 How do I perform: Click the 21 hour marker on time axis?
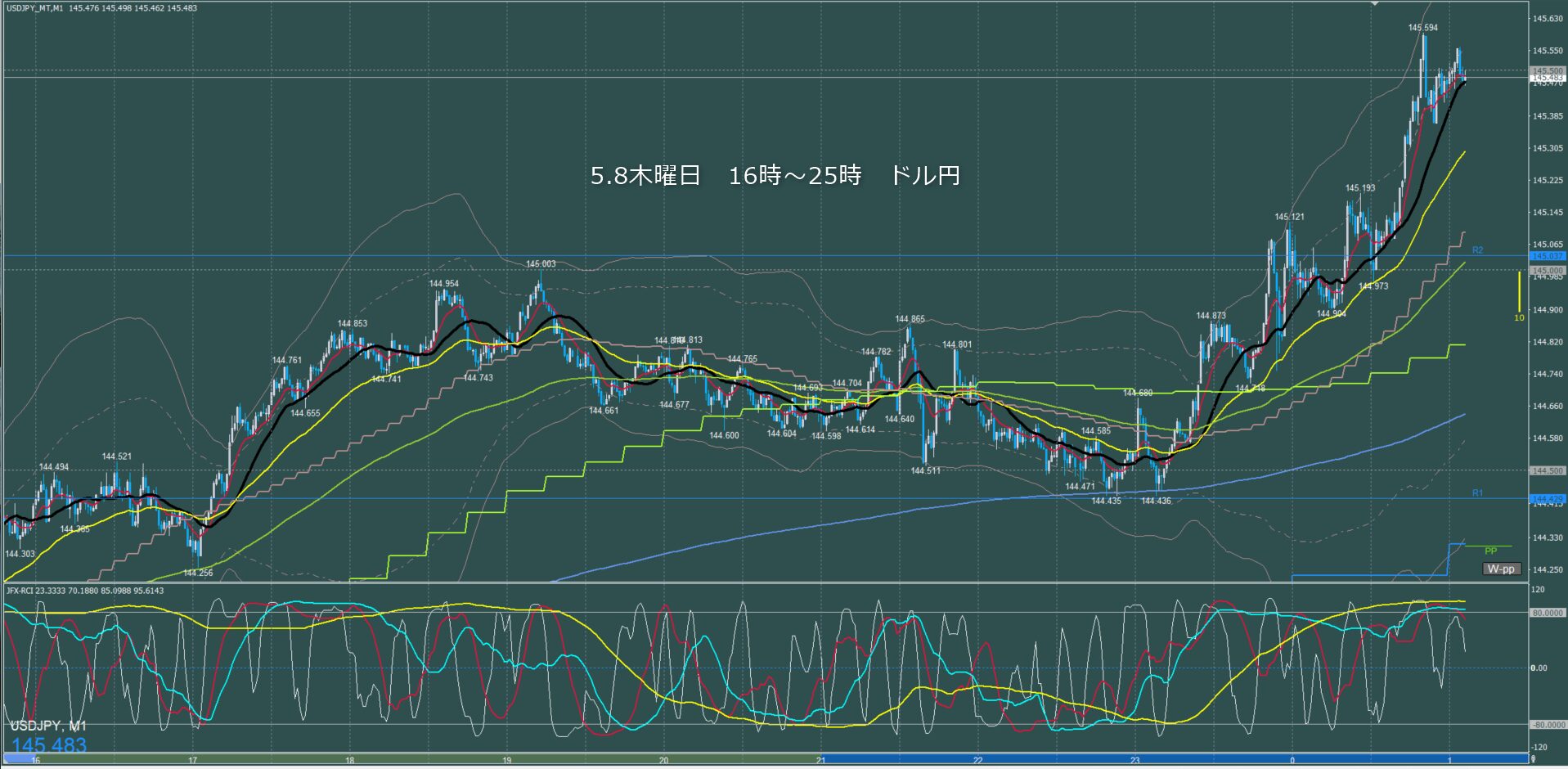click(x=820, y=761)
